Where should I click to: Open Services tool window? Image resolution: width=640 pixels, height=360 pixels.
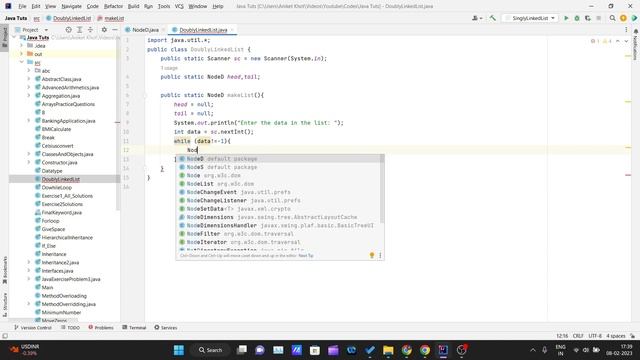pyautogui.click(x=166, y=327)
